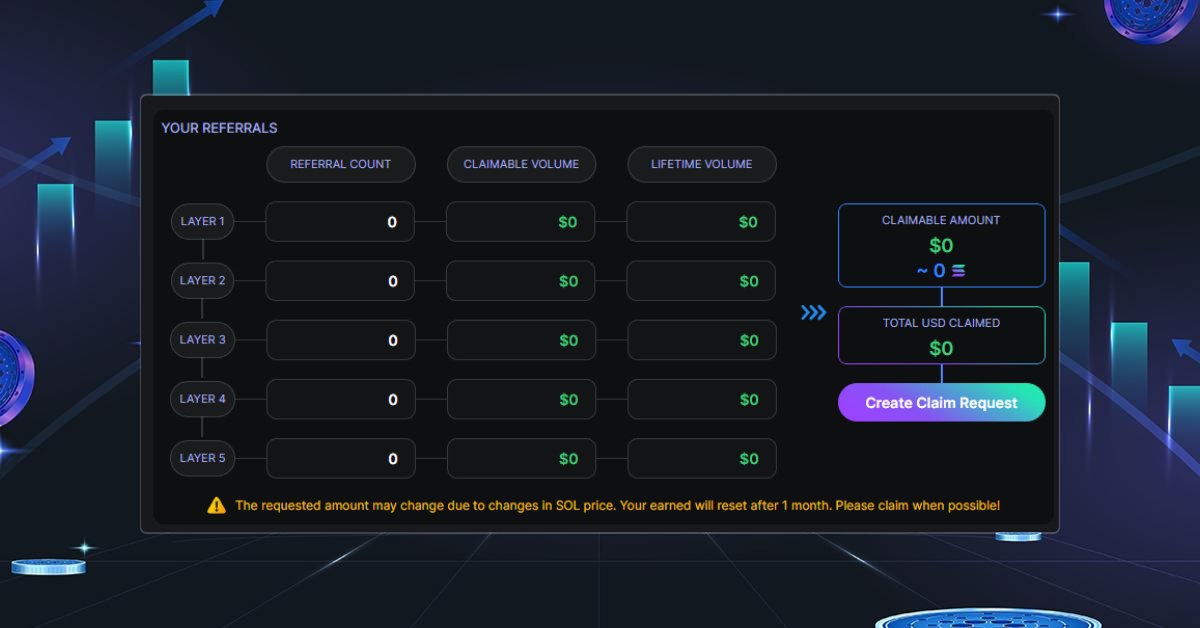Click the triple-chevron arrow pointing to claim panel

point(813,312)
